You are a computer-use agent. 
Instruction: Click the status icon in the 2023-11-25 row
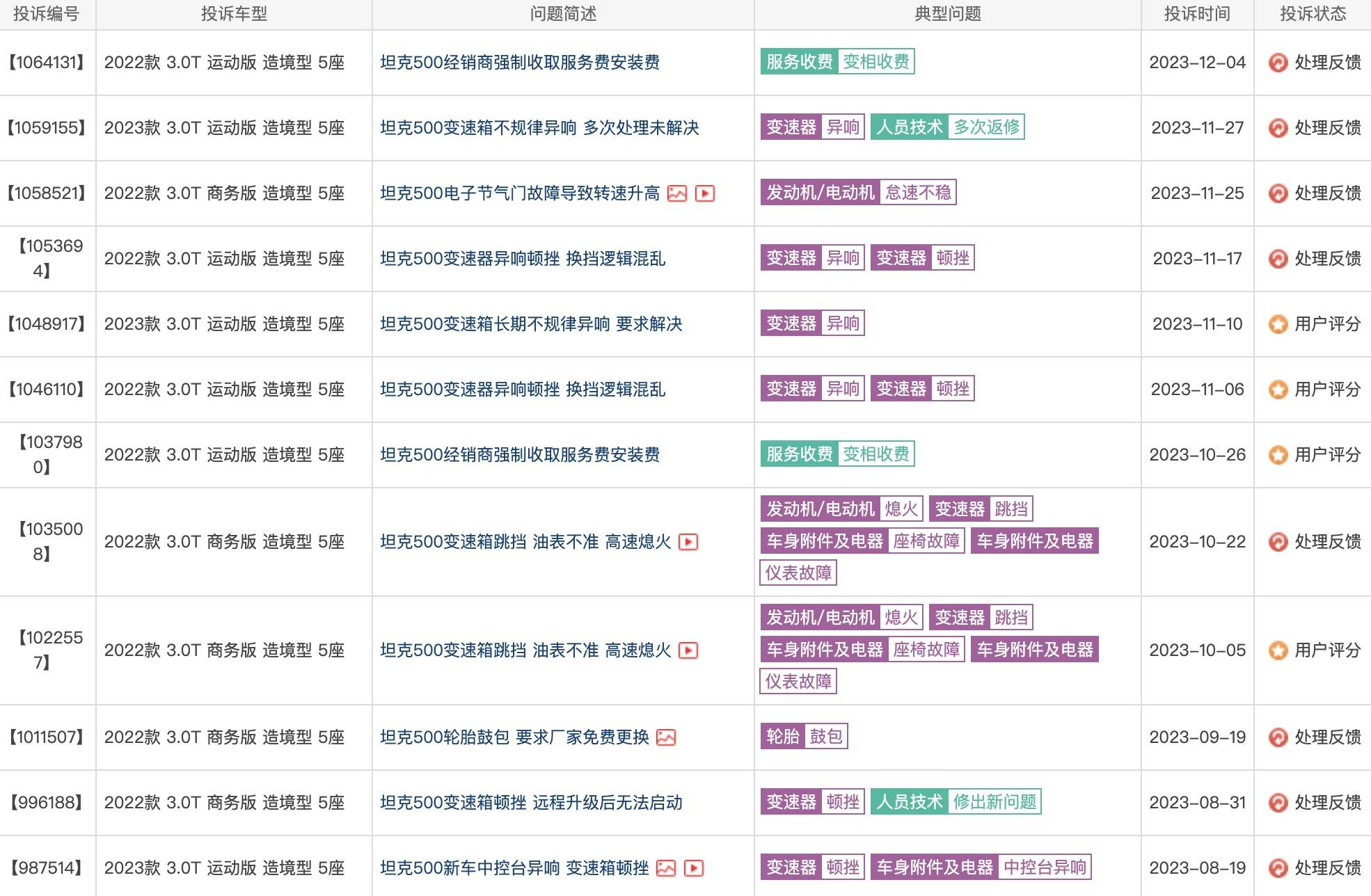1278,193
